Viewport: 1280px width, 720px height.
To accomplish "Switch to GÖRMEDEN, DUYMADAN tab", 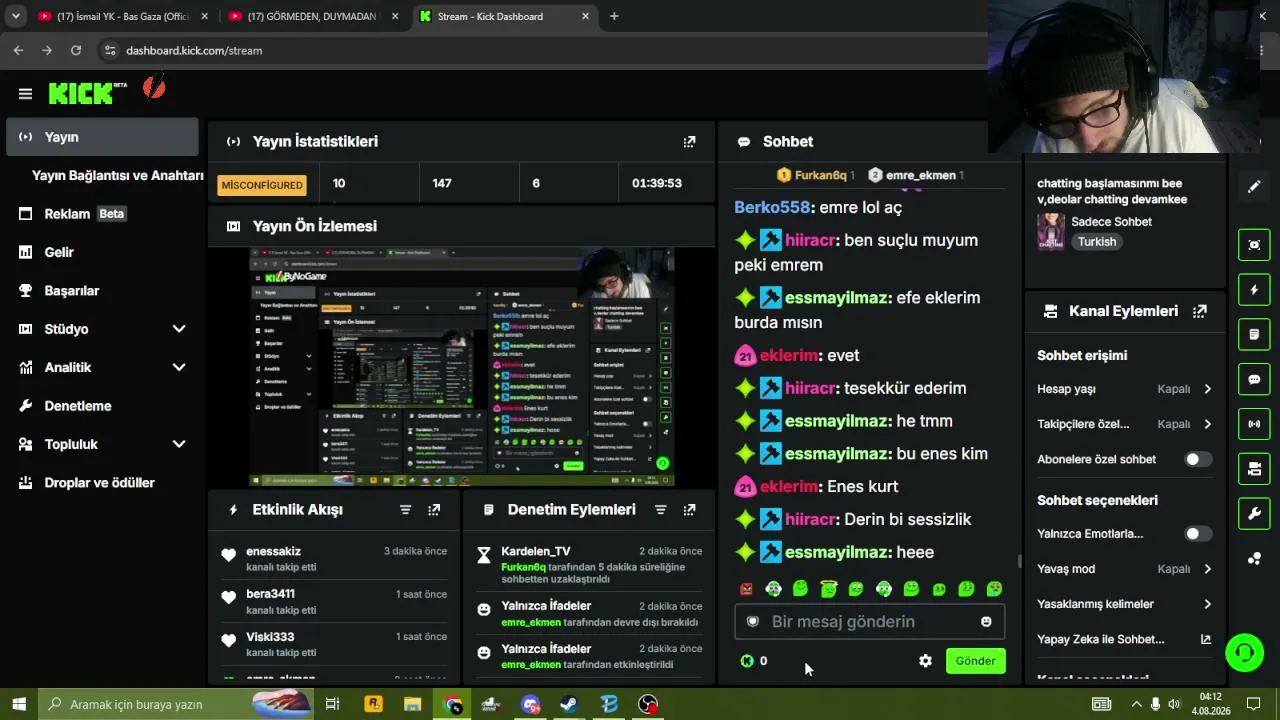I will point(313,16).
